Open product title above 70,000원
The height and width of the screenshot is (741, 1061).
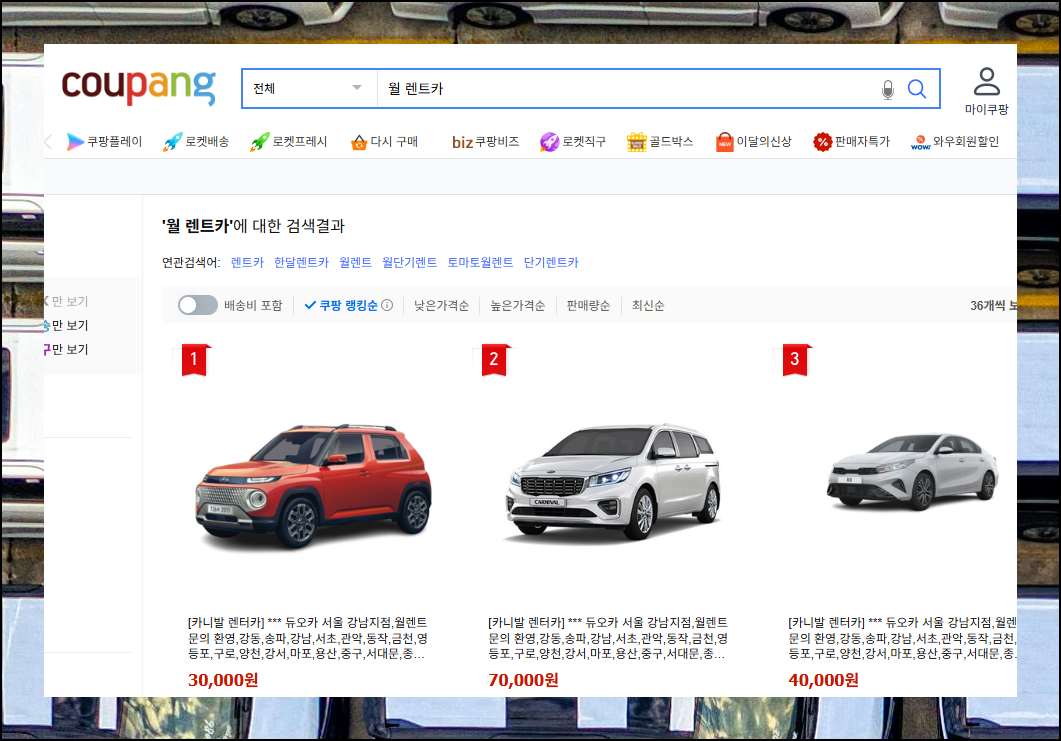608,638
